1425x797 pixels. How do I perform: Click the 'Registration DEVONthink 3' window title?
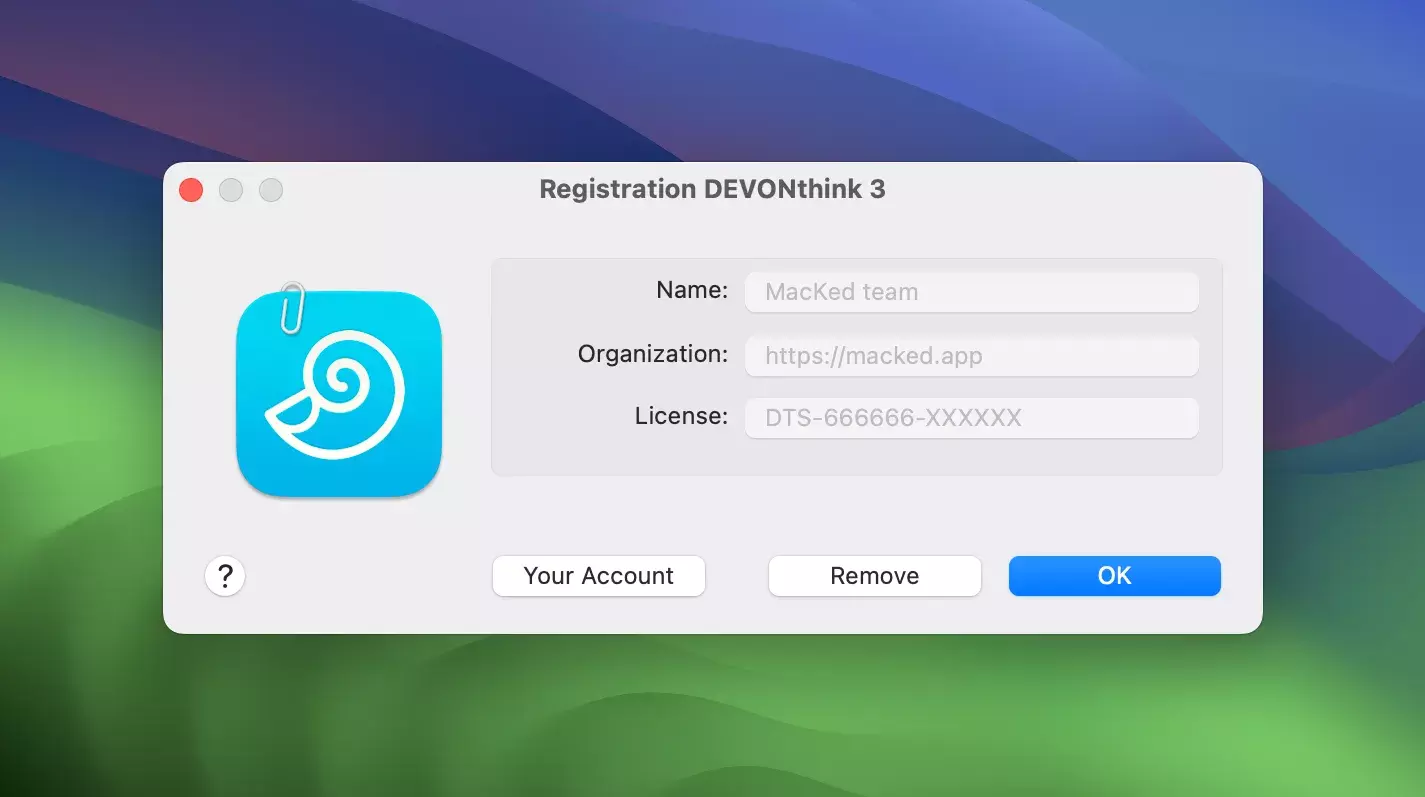click(x=712, y=189)
